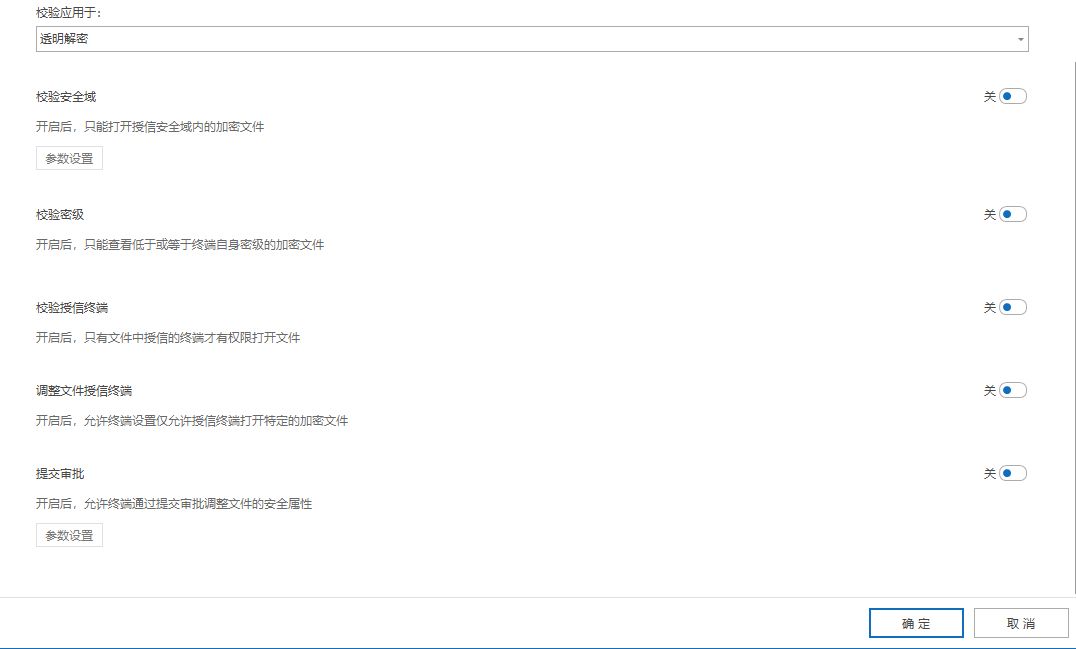Click the 校验密级 heading text
This screenshot has height=649, width=1076.
pos(60,215)
